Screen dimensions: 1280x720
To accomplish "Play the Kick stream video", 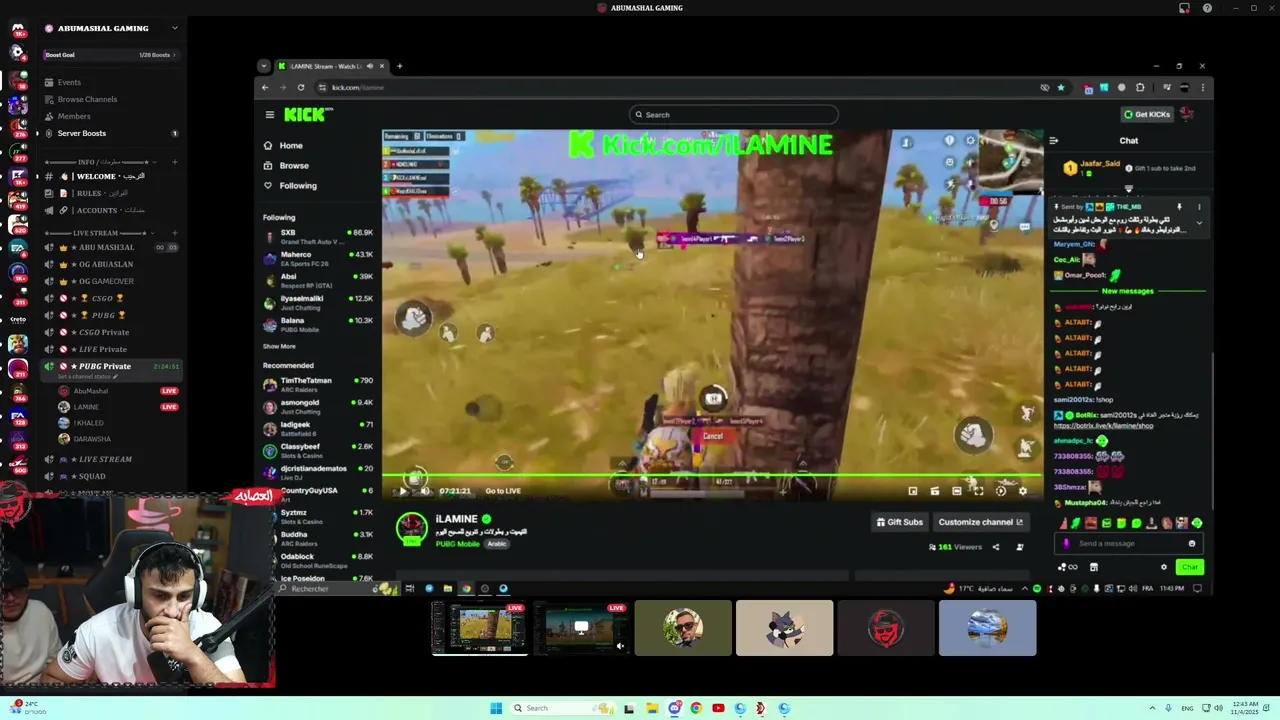I will 403,491.
